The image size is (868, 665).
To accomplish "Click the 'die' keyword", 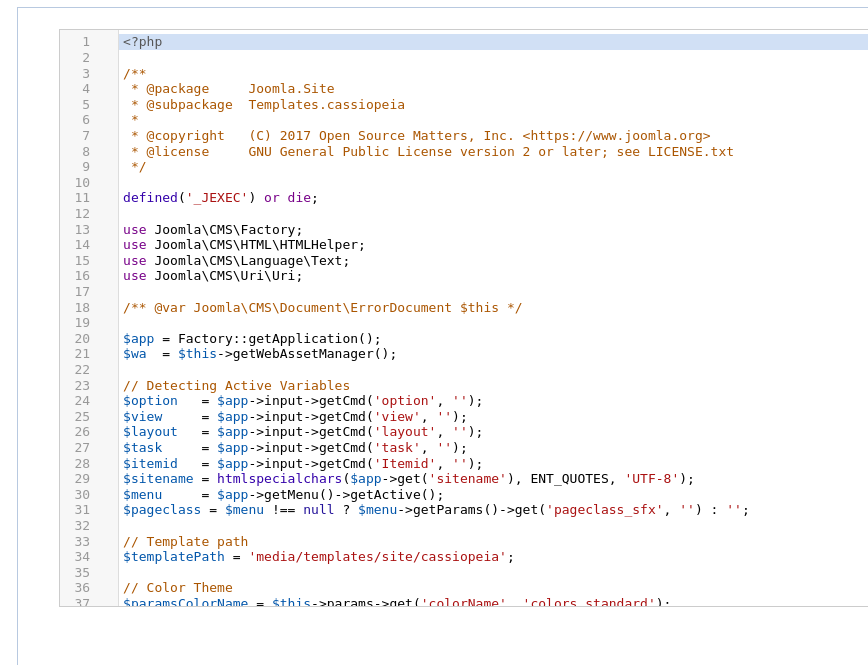I will tap(299, 198).
